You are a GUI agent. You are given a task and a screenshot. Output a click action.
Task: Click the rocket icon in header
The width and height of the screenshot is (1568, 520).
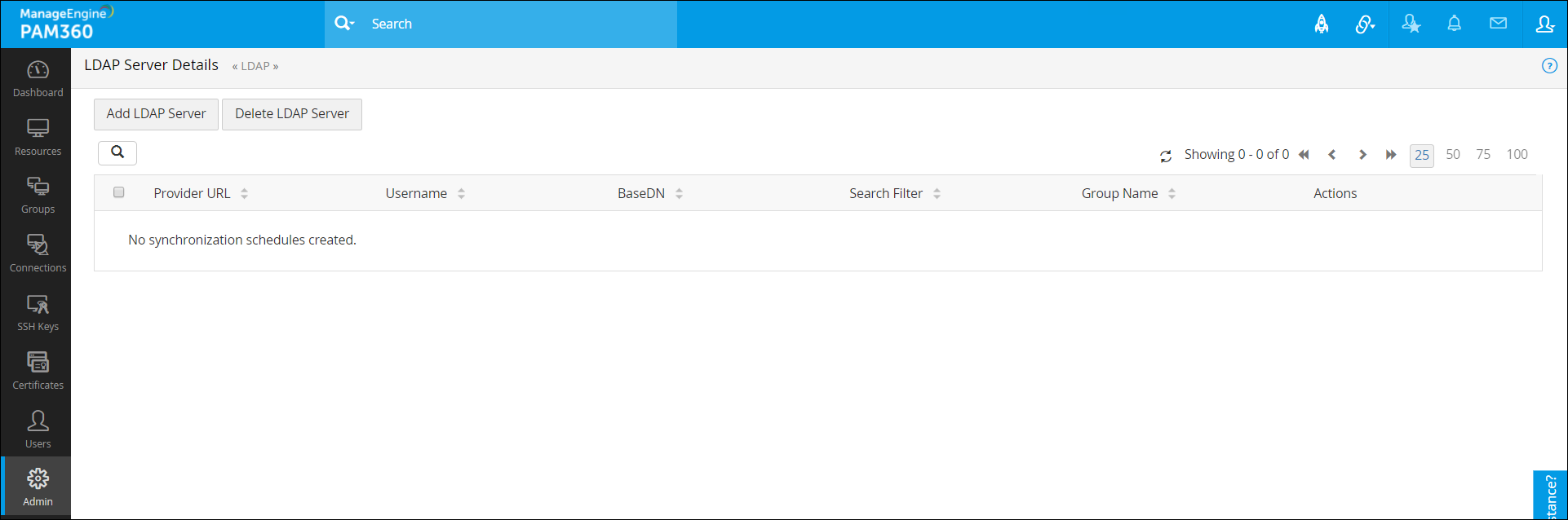click(x=1322, y=24)
